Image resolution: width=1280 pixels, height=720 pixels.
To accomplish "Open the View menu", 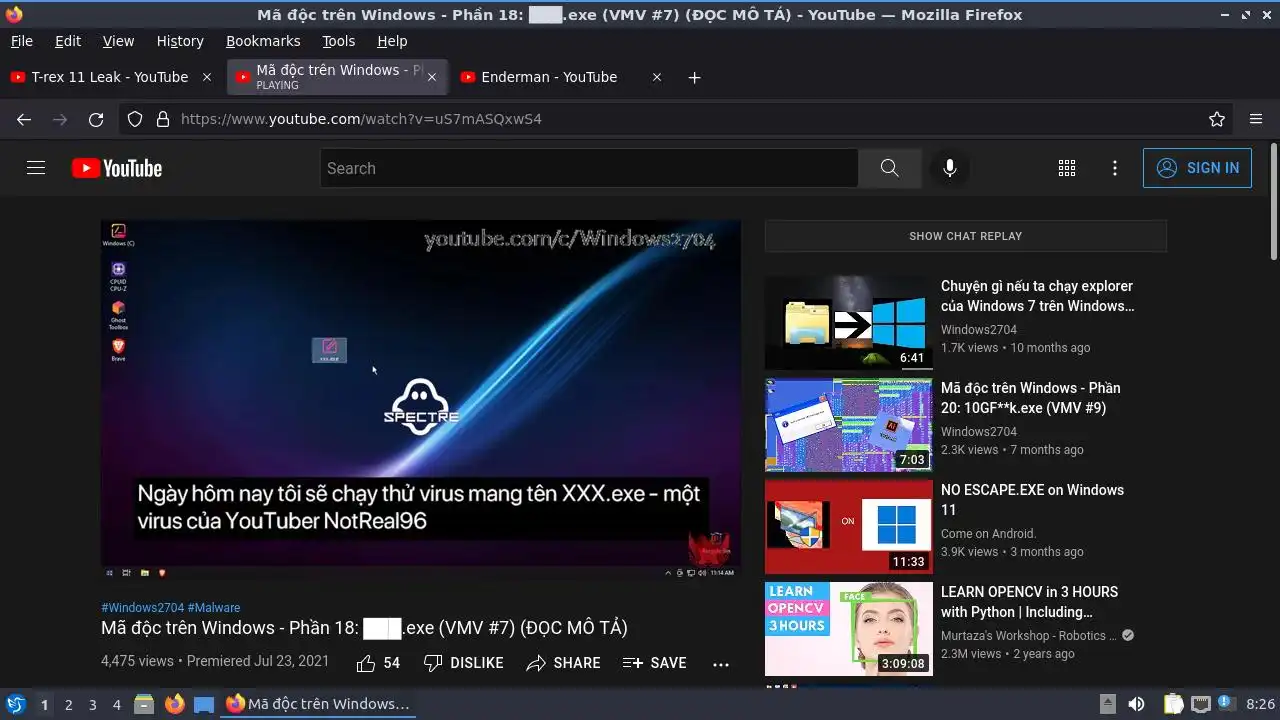I will [x=118, y=41].
